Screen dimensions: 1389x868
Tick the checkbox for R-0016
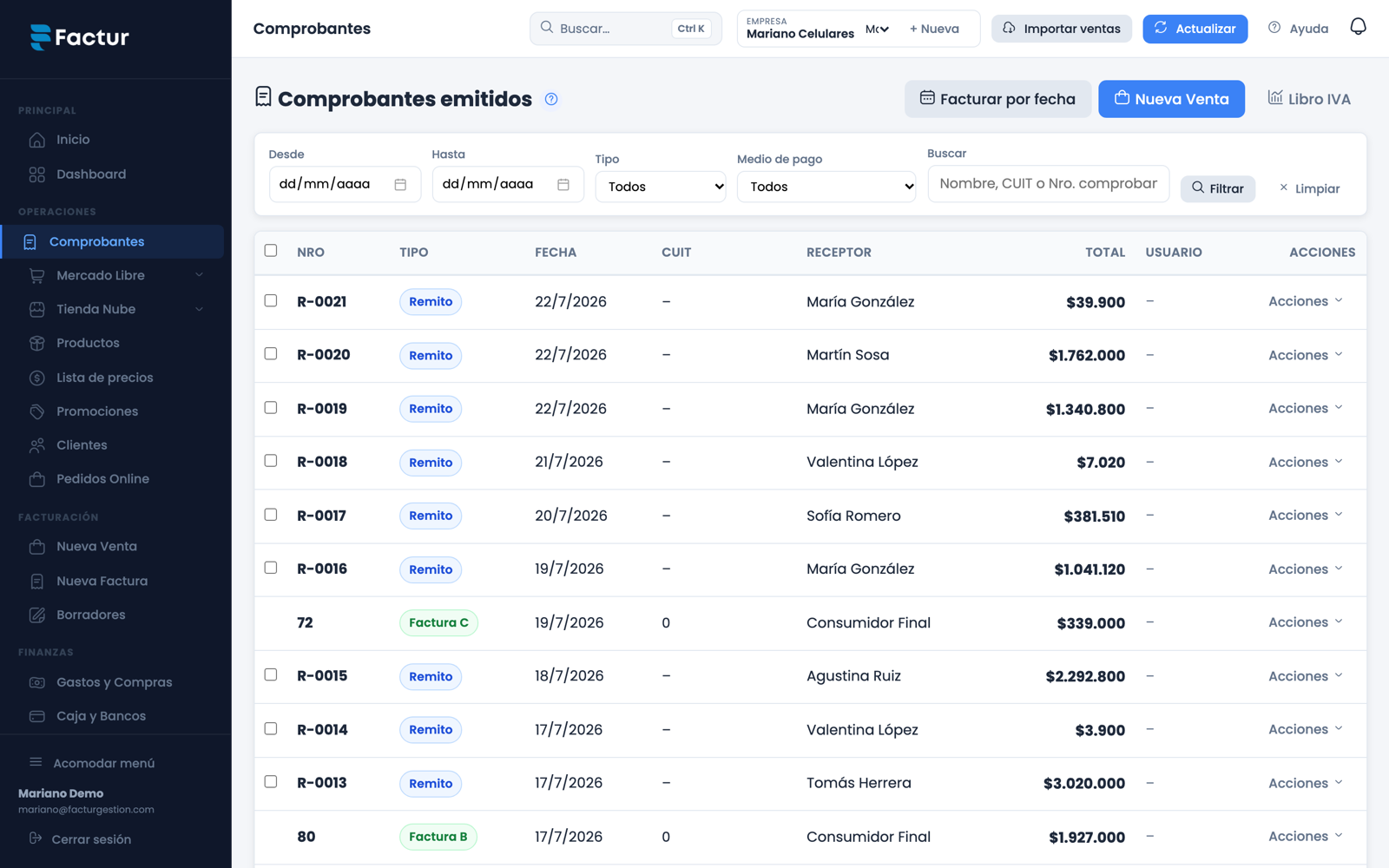[x=271, y=568]
